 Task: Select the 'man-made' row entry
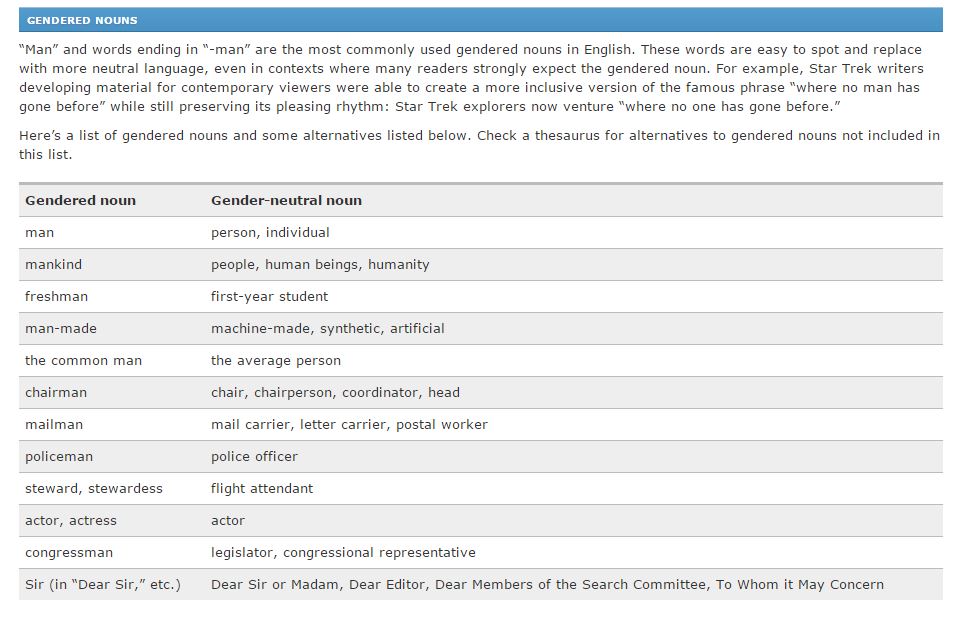coord(61,328)
